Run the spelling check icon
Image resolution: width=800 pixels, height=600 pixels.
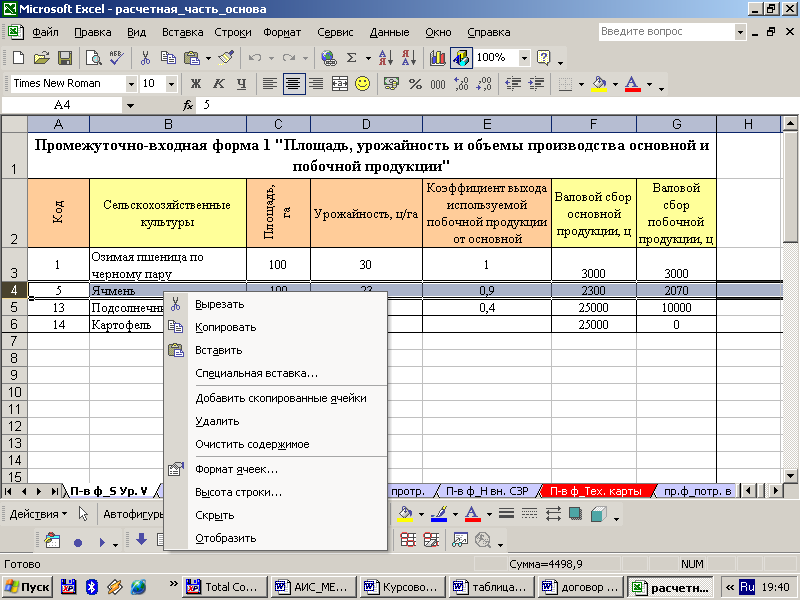pyautogui.click(x=117, y=58)
